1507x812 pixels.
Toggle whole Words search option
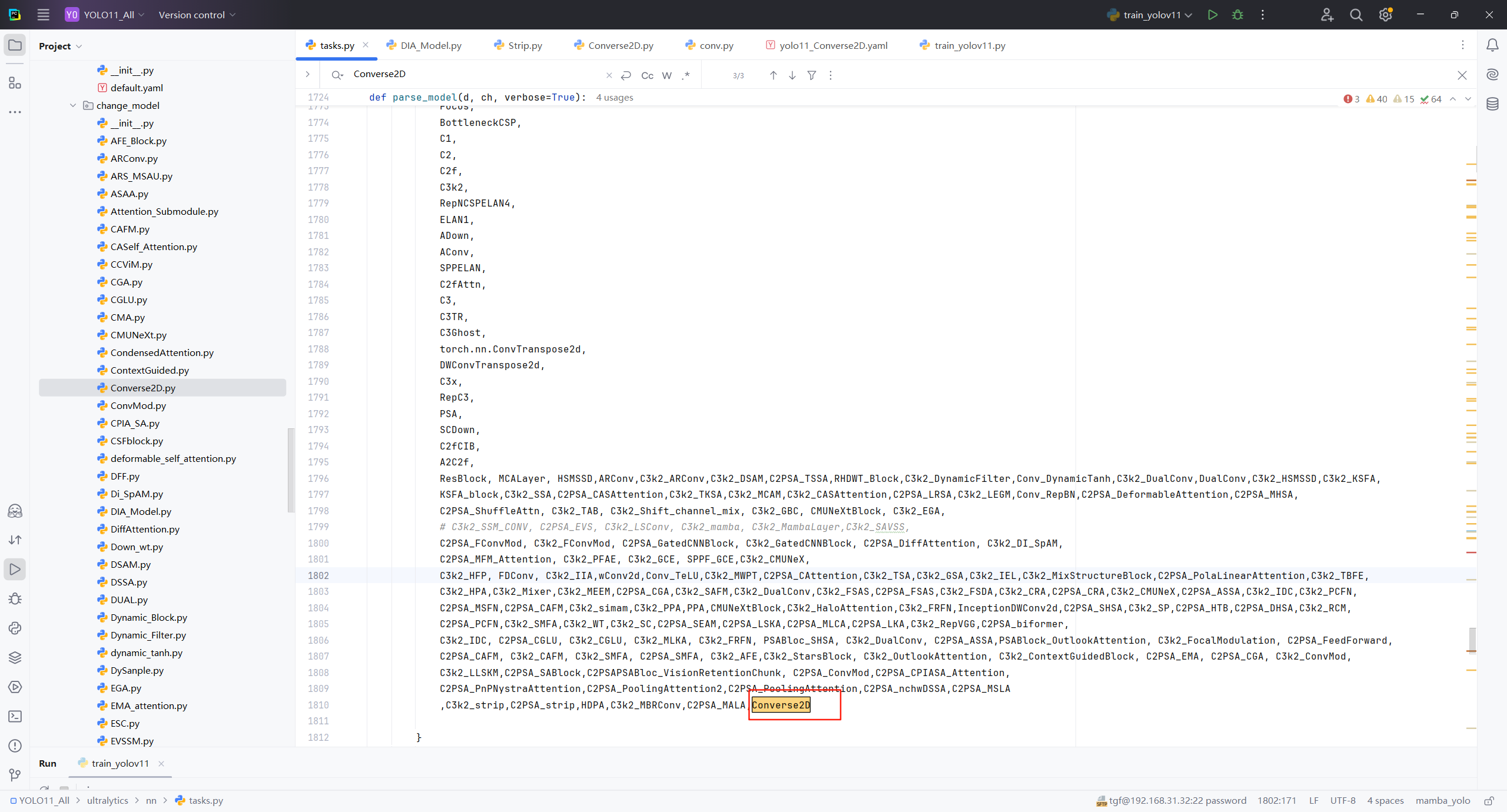point(666,75)
